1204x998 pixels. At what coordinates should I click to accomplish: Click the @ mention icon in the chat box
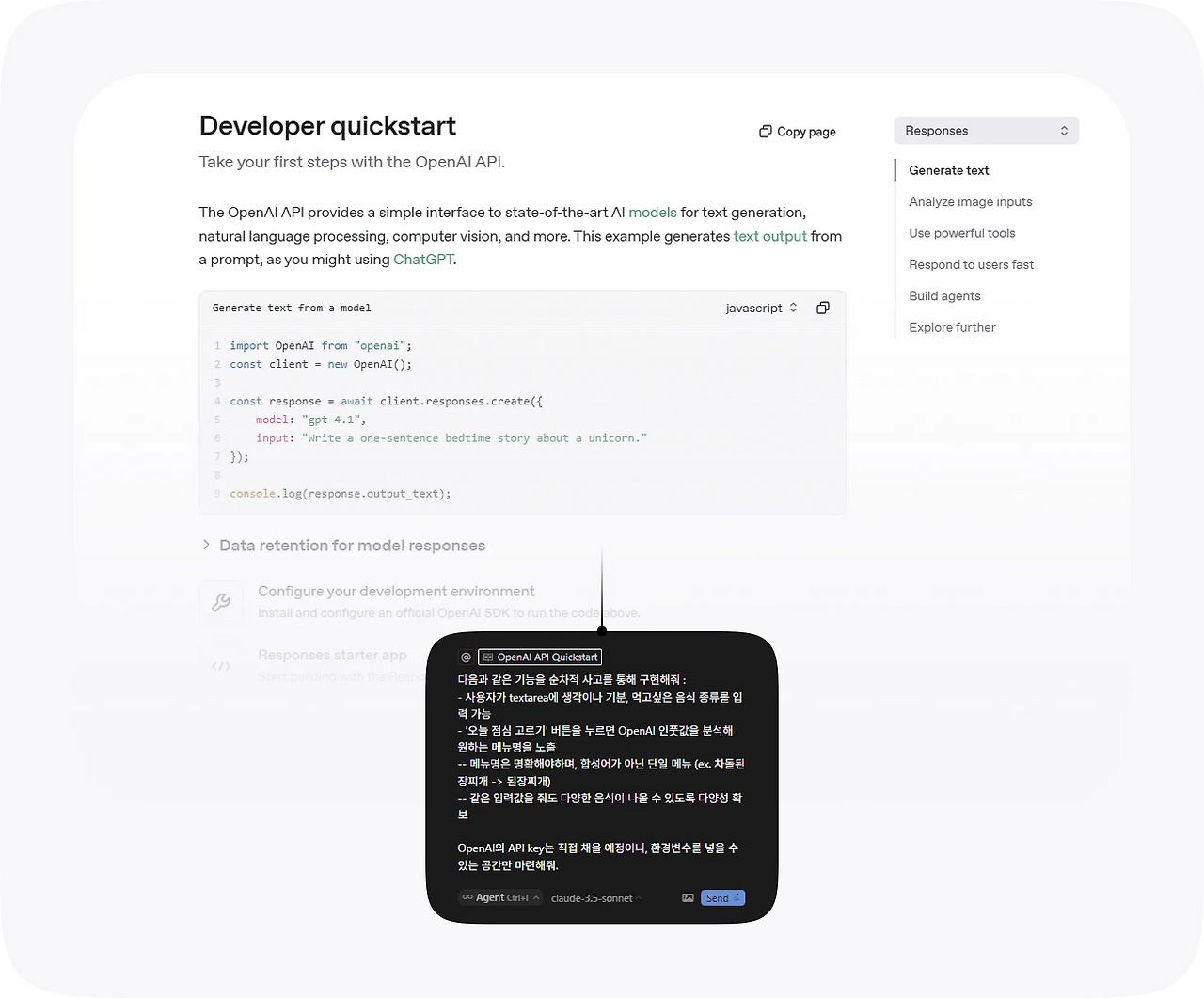pos(466,657)
